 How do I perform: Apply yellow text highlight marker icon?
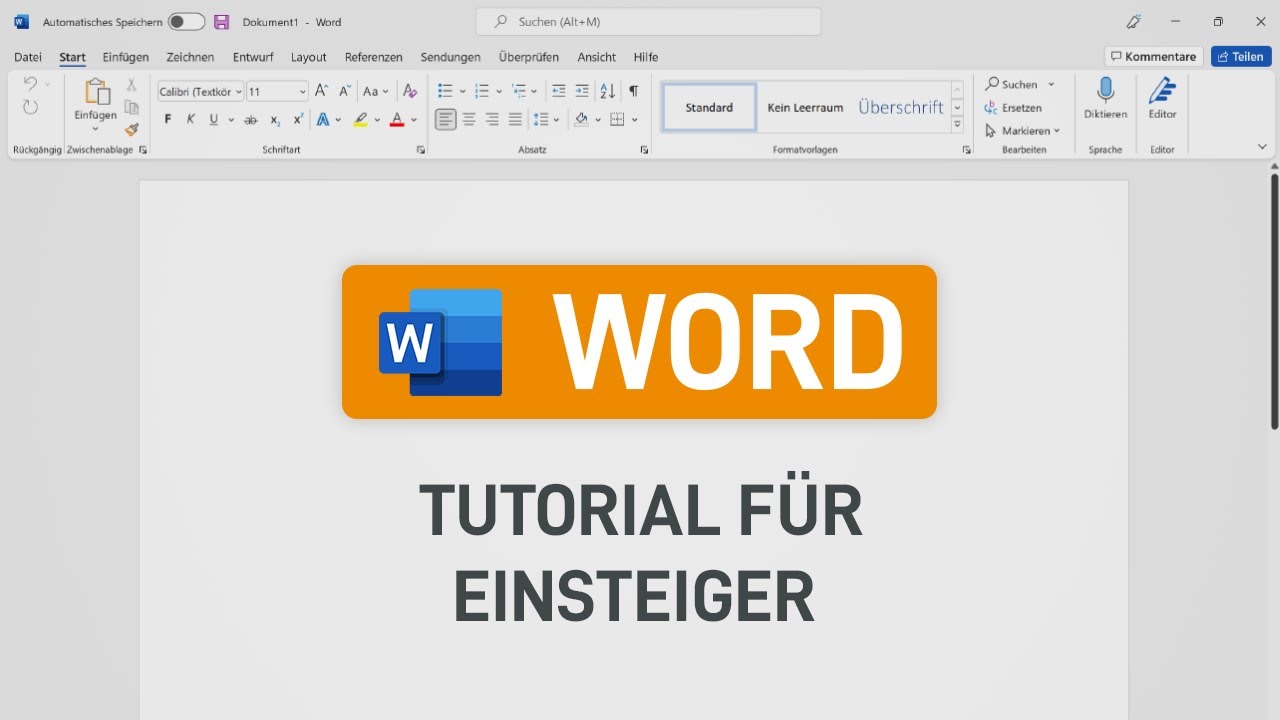click(360, 120)
